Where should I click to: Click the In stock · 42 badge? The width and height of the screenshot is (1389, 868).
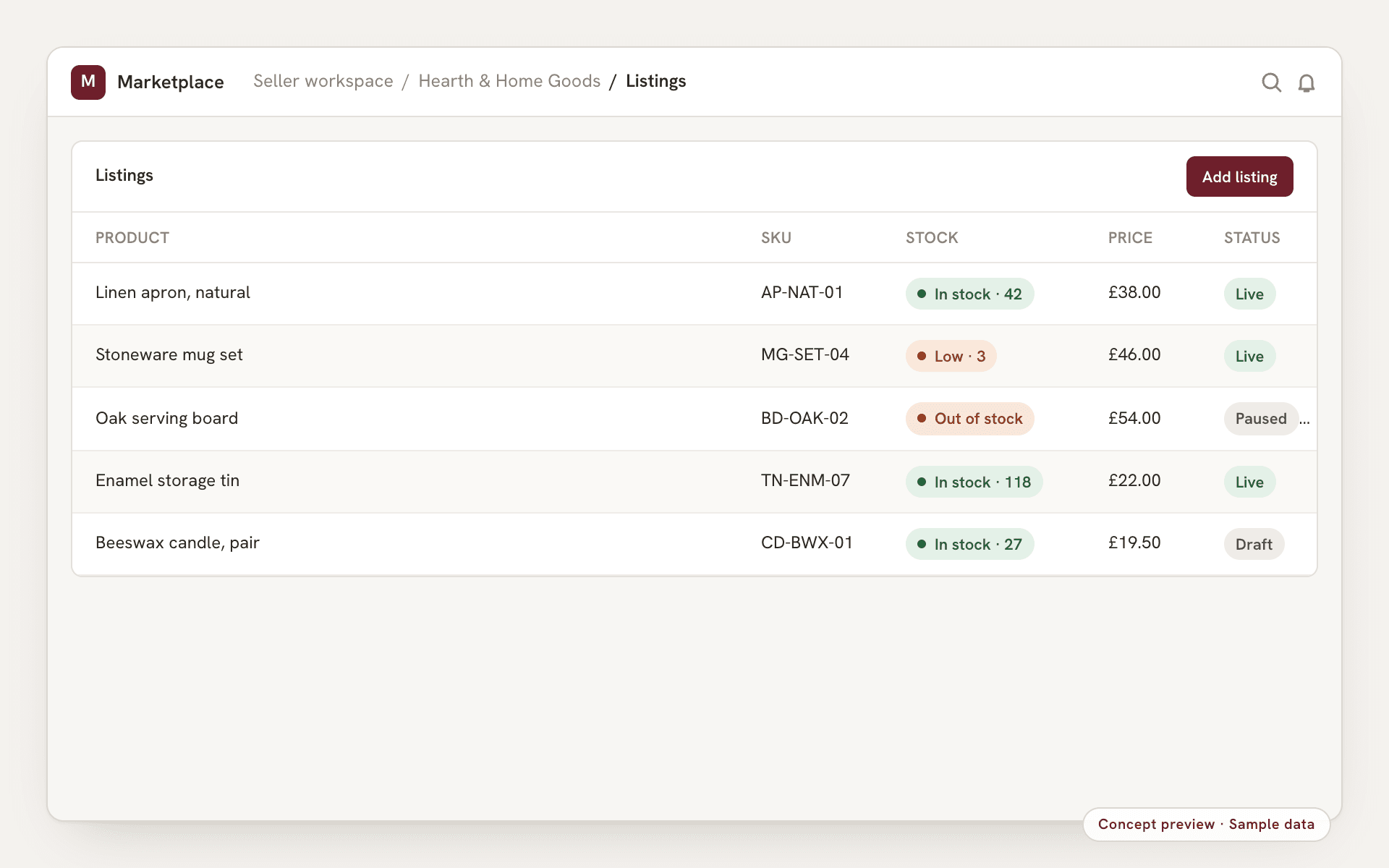click(969, 294)
